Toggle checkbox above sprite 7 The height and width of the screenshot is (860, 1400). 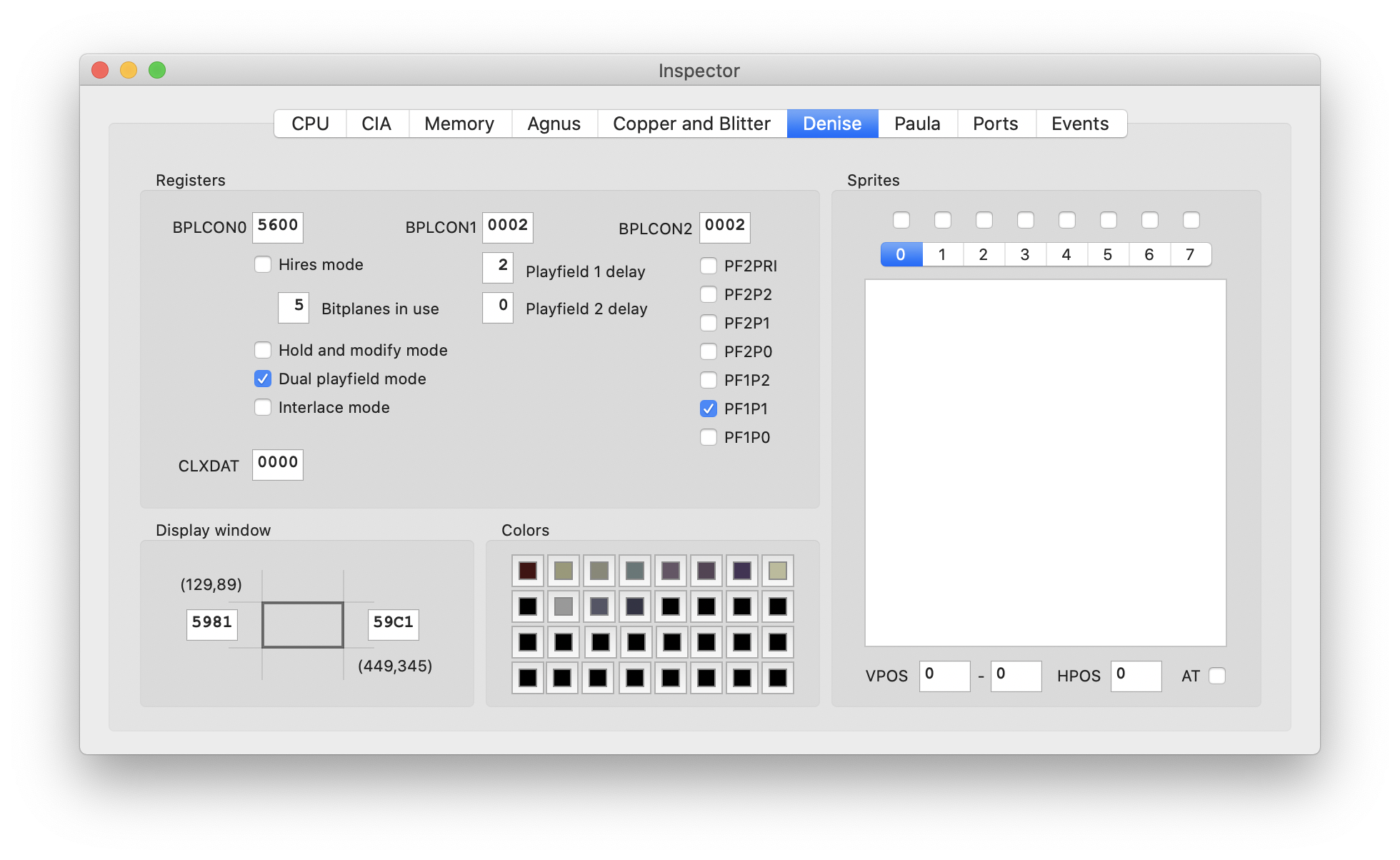pos(1191,220)
